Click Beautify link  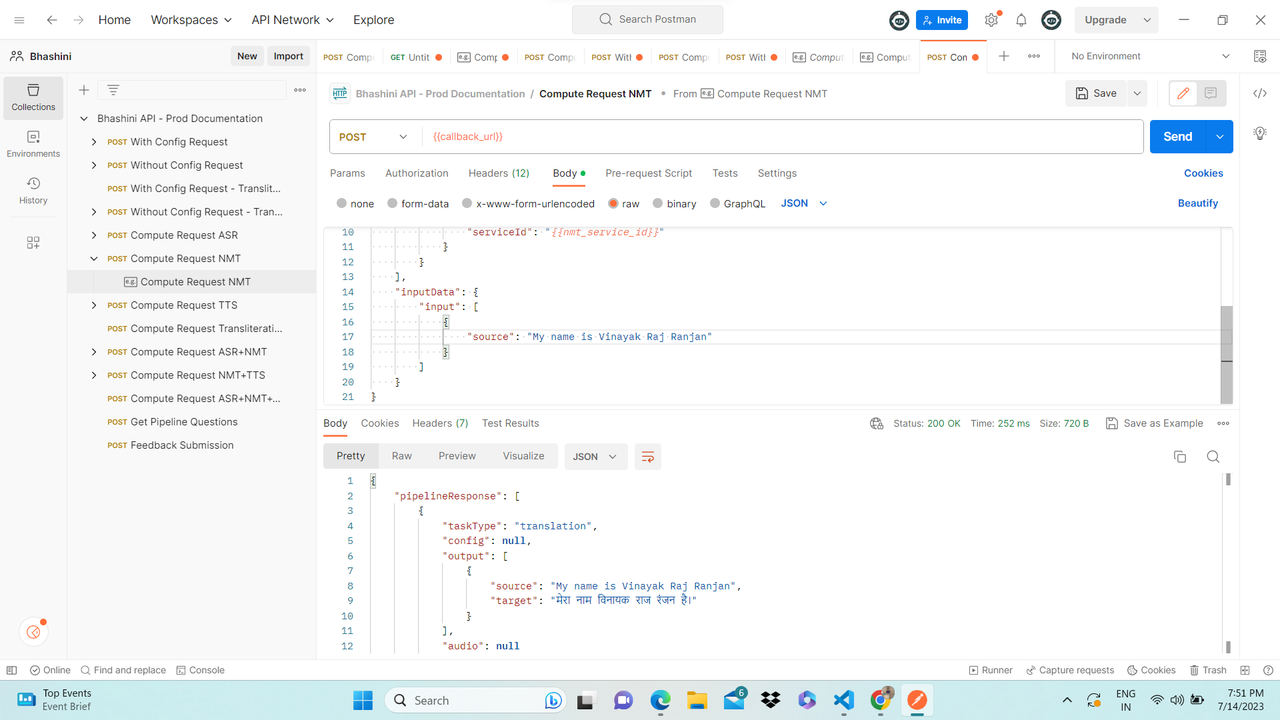(x=1198, y=203)
